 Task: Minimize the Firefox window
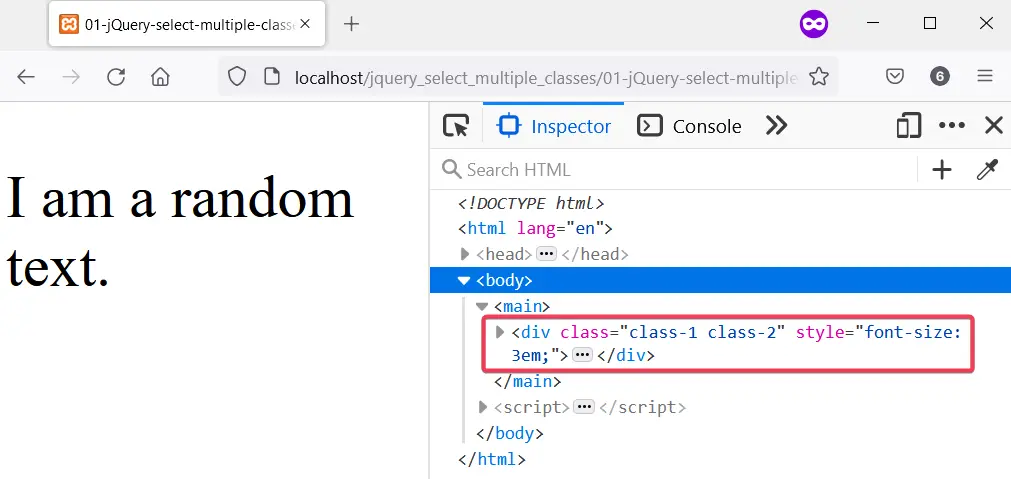pos(874,24)
